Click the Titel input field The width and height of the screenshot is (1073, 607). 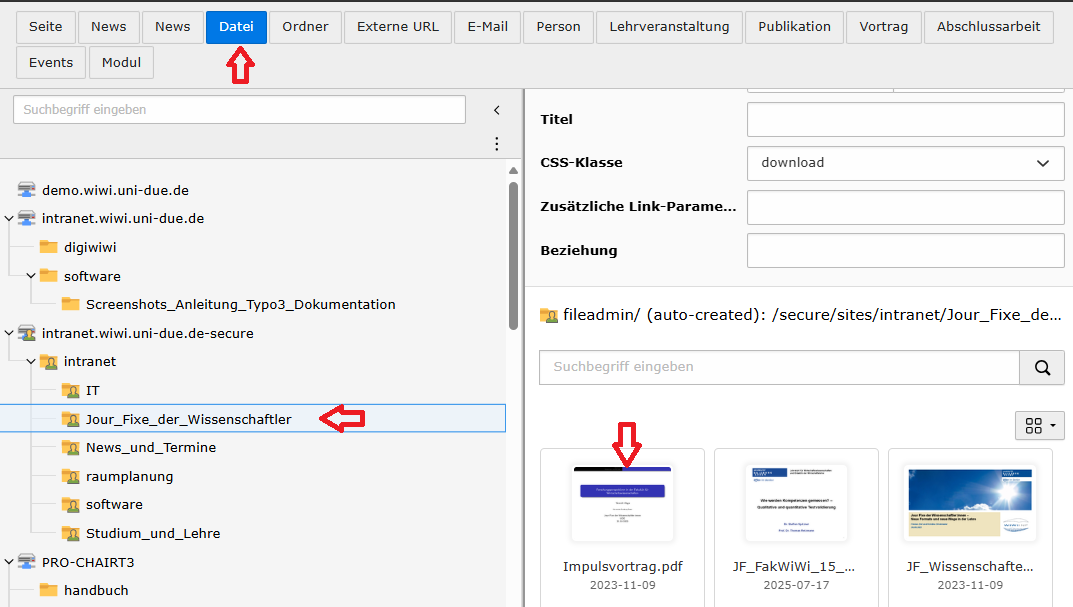905,120
